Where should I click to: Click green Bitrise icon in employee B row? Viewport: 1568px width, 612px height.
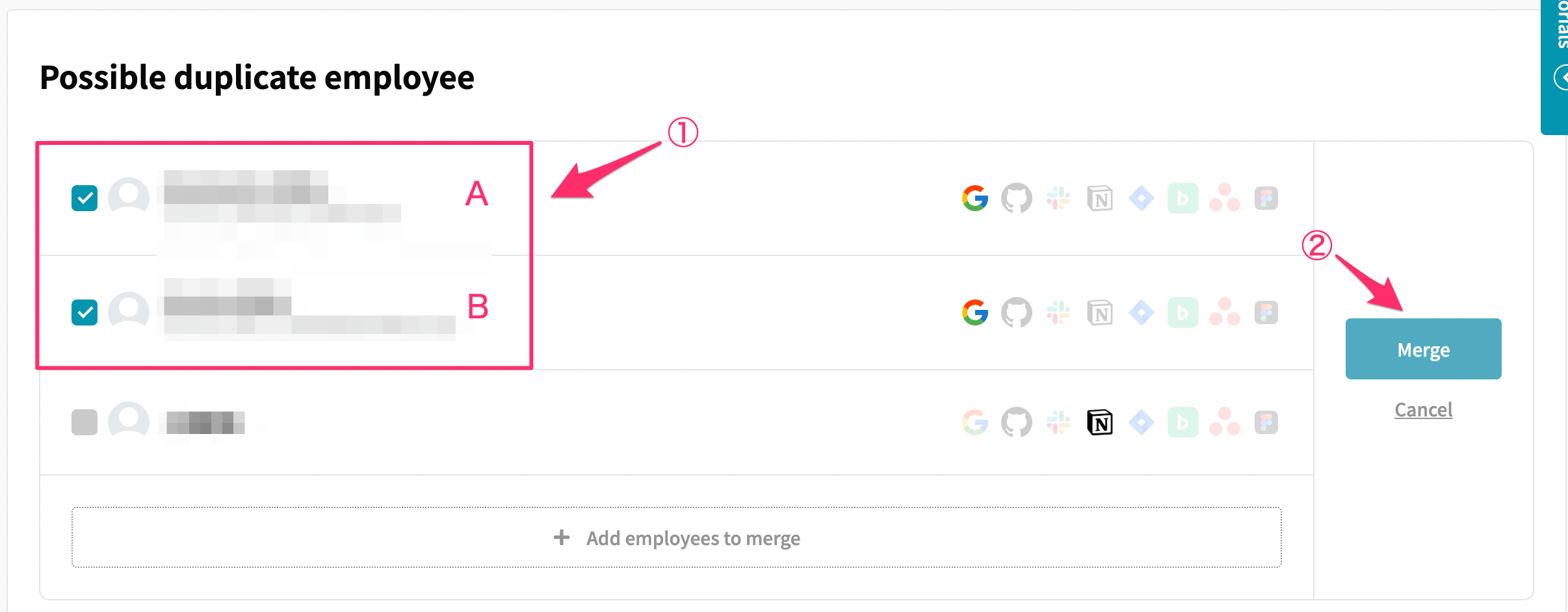1183,312
